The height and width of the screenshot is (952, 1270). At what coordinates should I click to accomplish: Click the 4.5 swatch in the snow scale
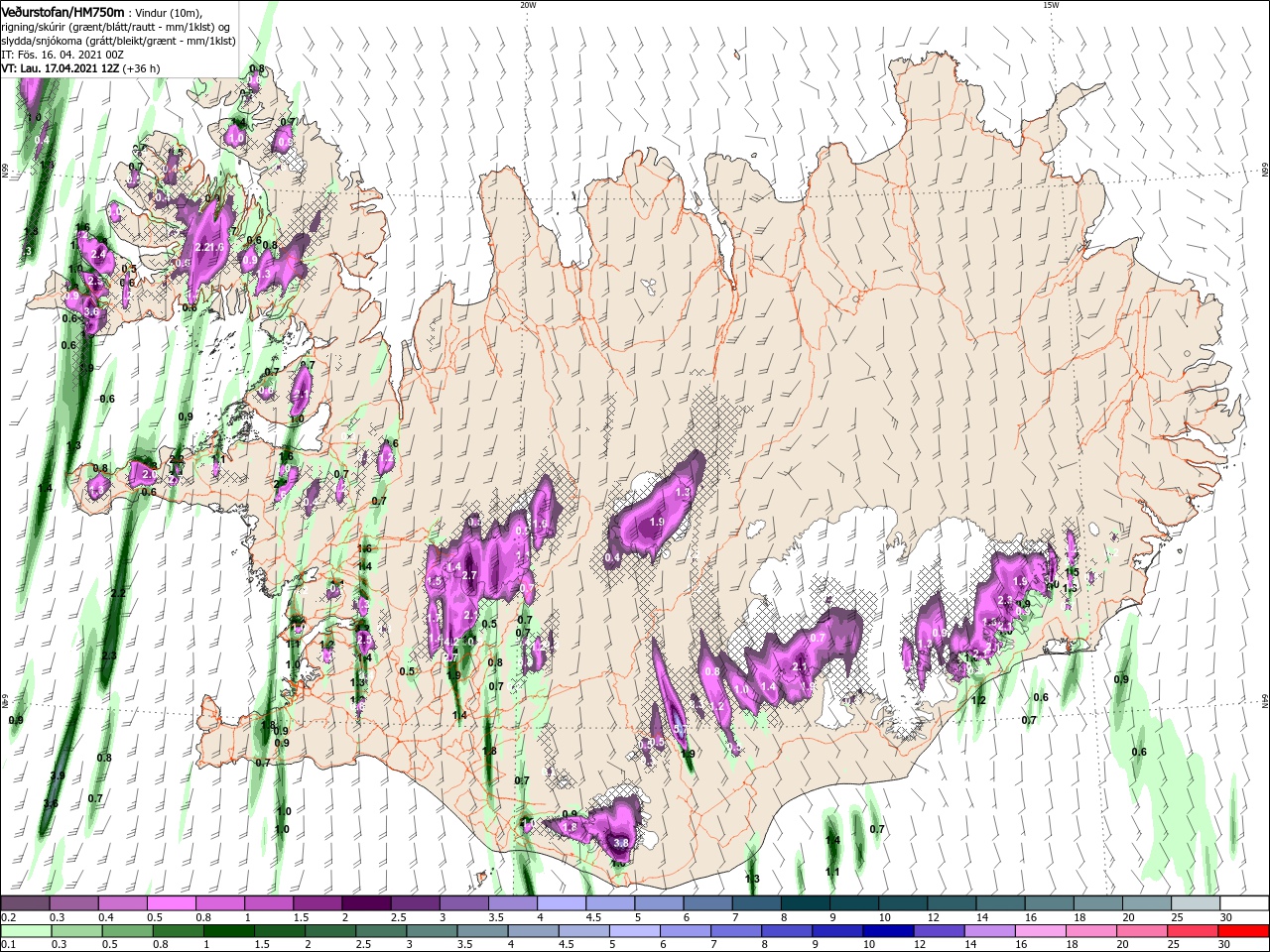[610, 903]
